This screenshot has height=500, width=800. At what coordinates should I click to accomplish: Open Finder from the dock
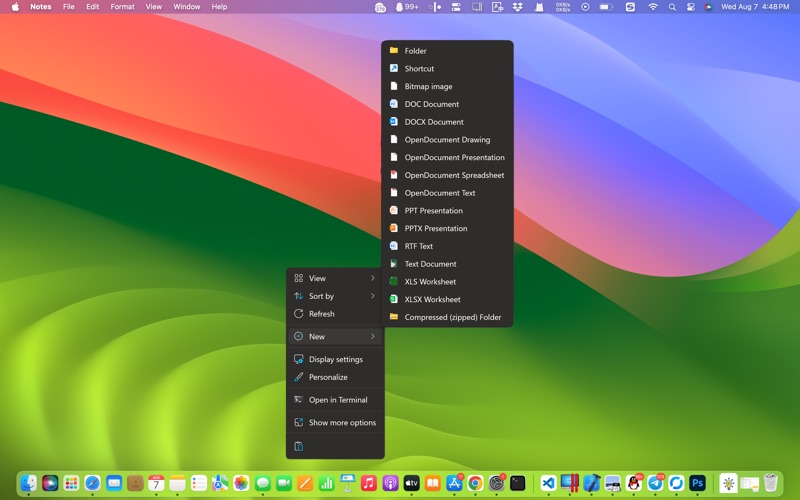pos(29,484)
